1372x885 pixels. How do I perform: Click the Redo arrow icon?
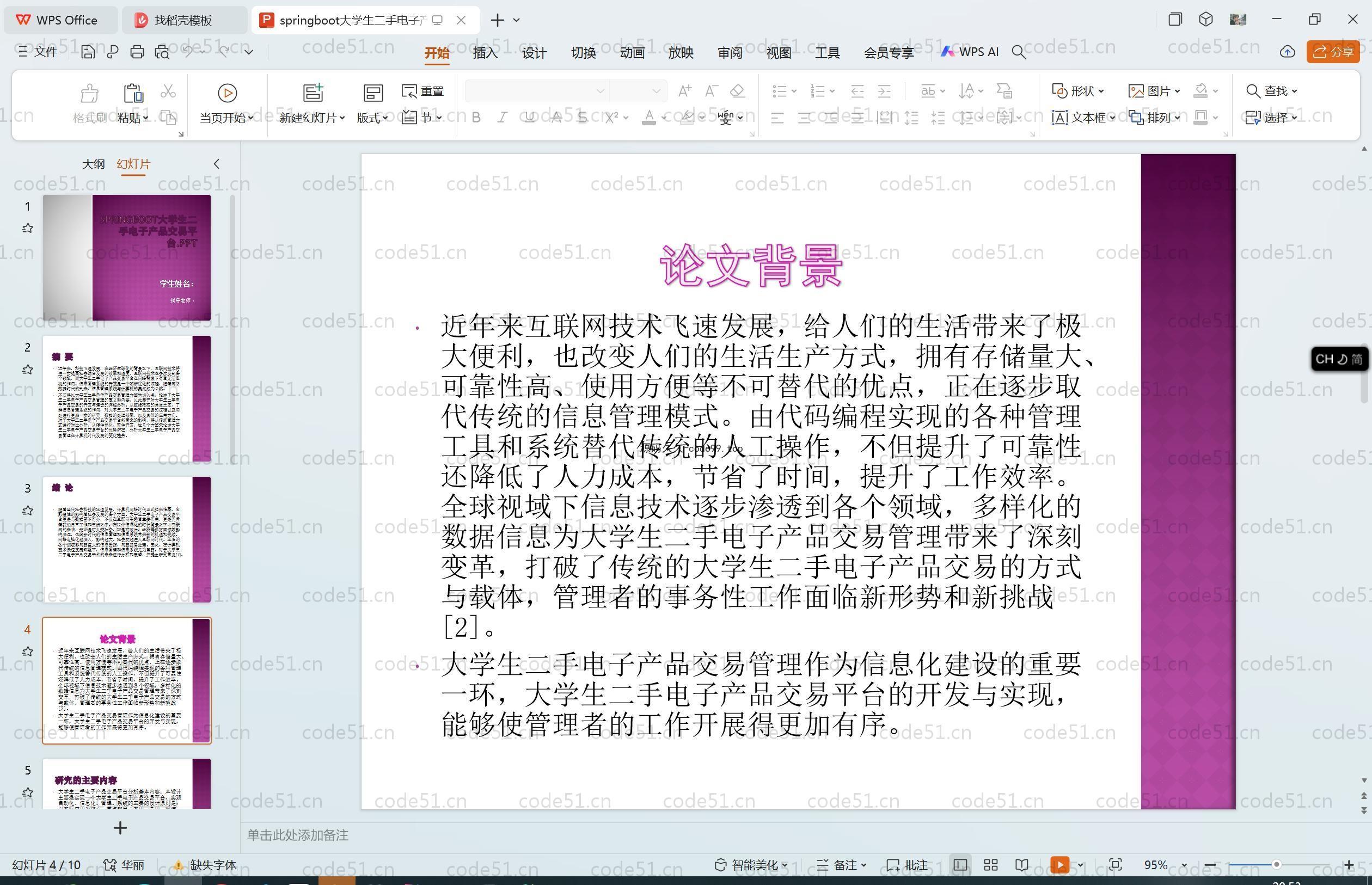[x=224, y=52]
